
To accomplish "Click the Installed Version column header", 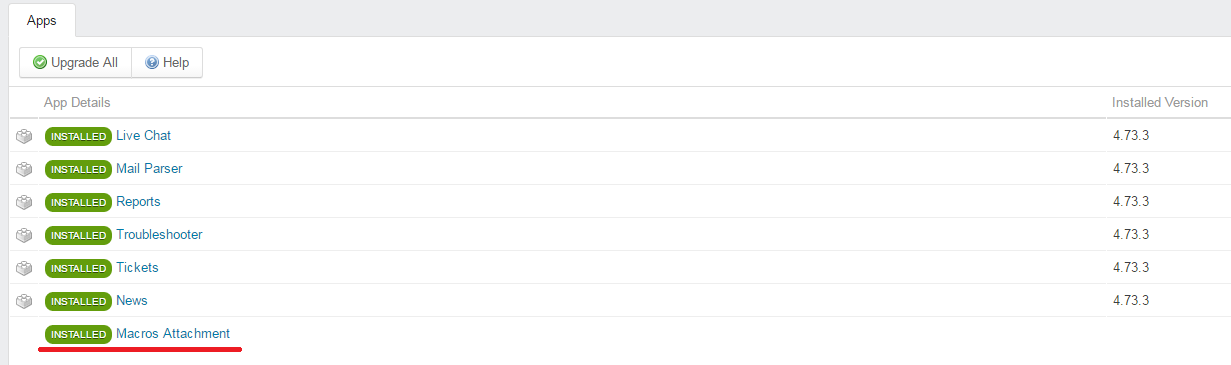I will 1160,103.
